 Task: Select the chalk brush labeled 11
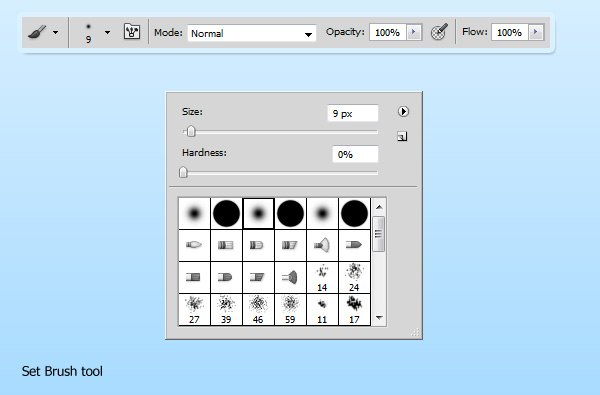coord(322,309)
